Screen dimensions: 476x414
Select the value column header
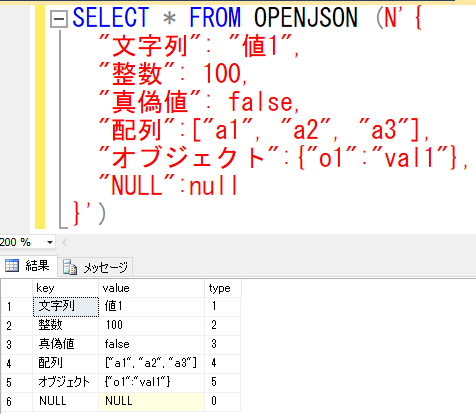pos(151,288)
